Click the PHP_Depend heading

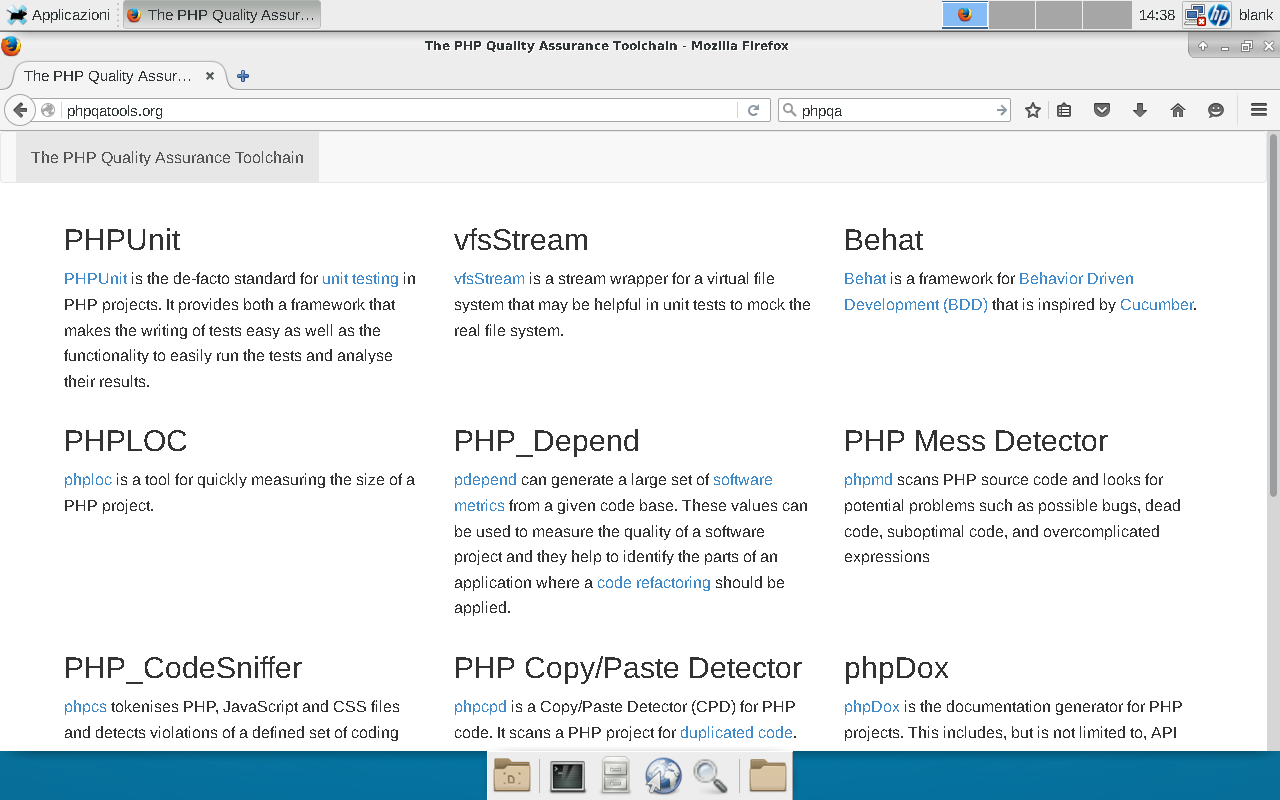click(547, 441)
